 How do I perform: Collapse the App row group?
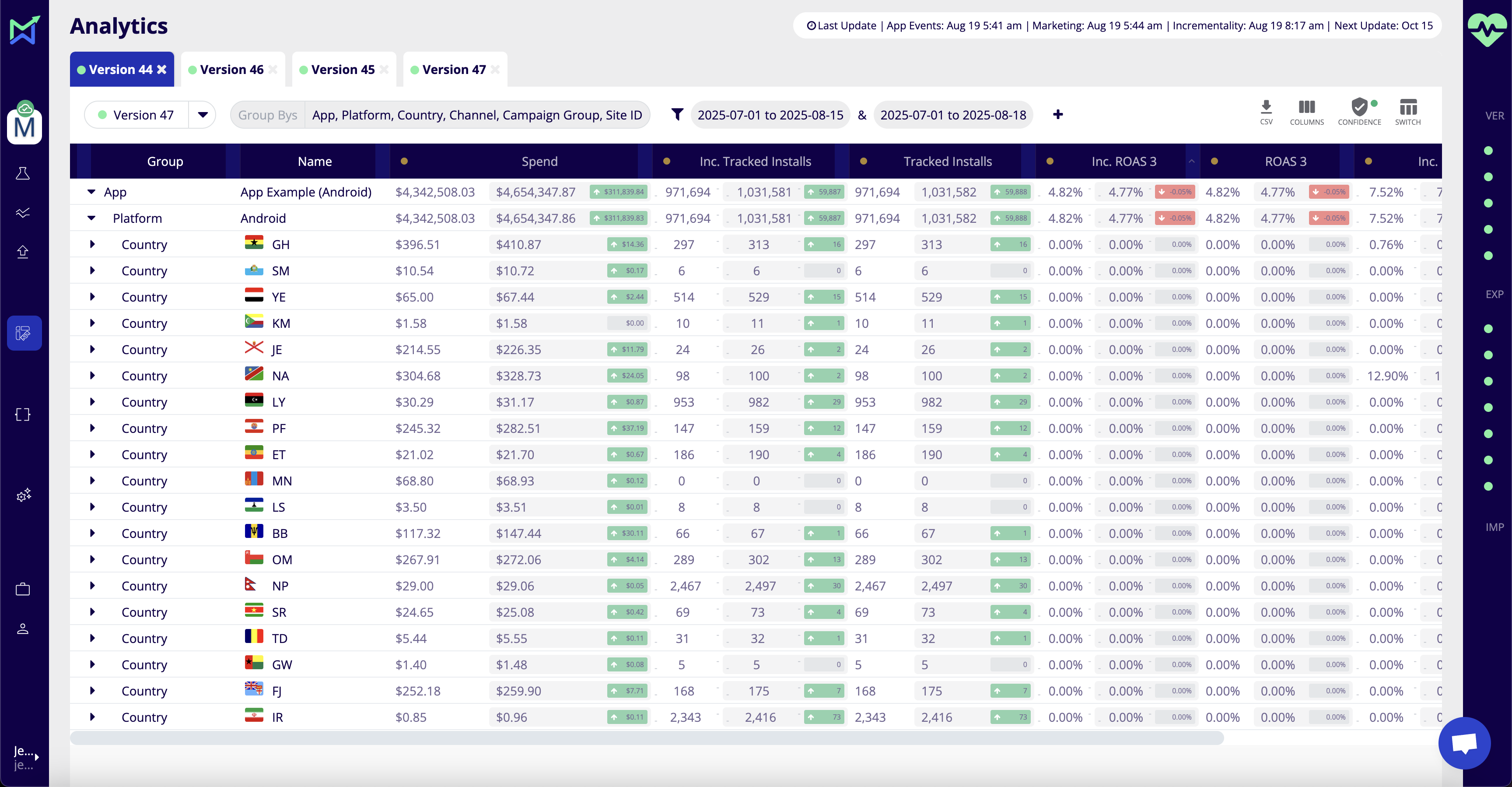[x=91, y=192]
